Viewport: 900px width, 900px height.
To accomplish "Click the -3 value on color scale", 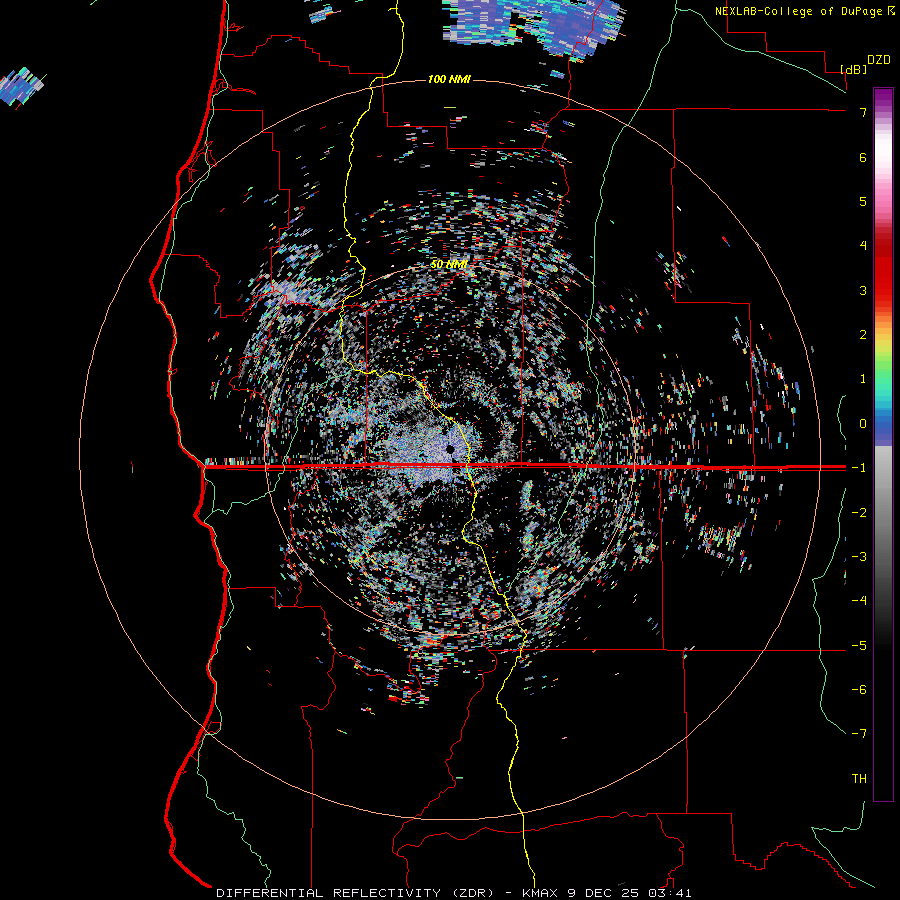I will click(x=859, y=557).
